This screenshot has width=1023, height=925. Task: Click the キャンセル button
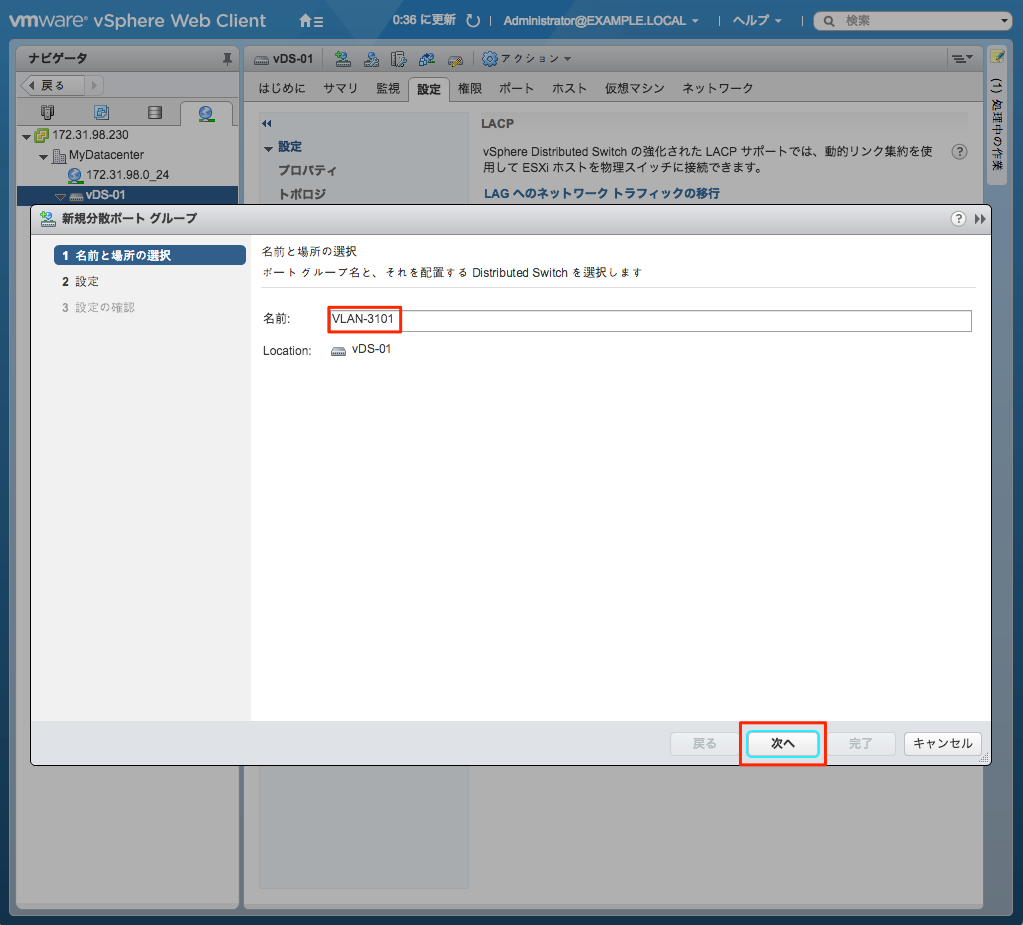942,744
